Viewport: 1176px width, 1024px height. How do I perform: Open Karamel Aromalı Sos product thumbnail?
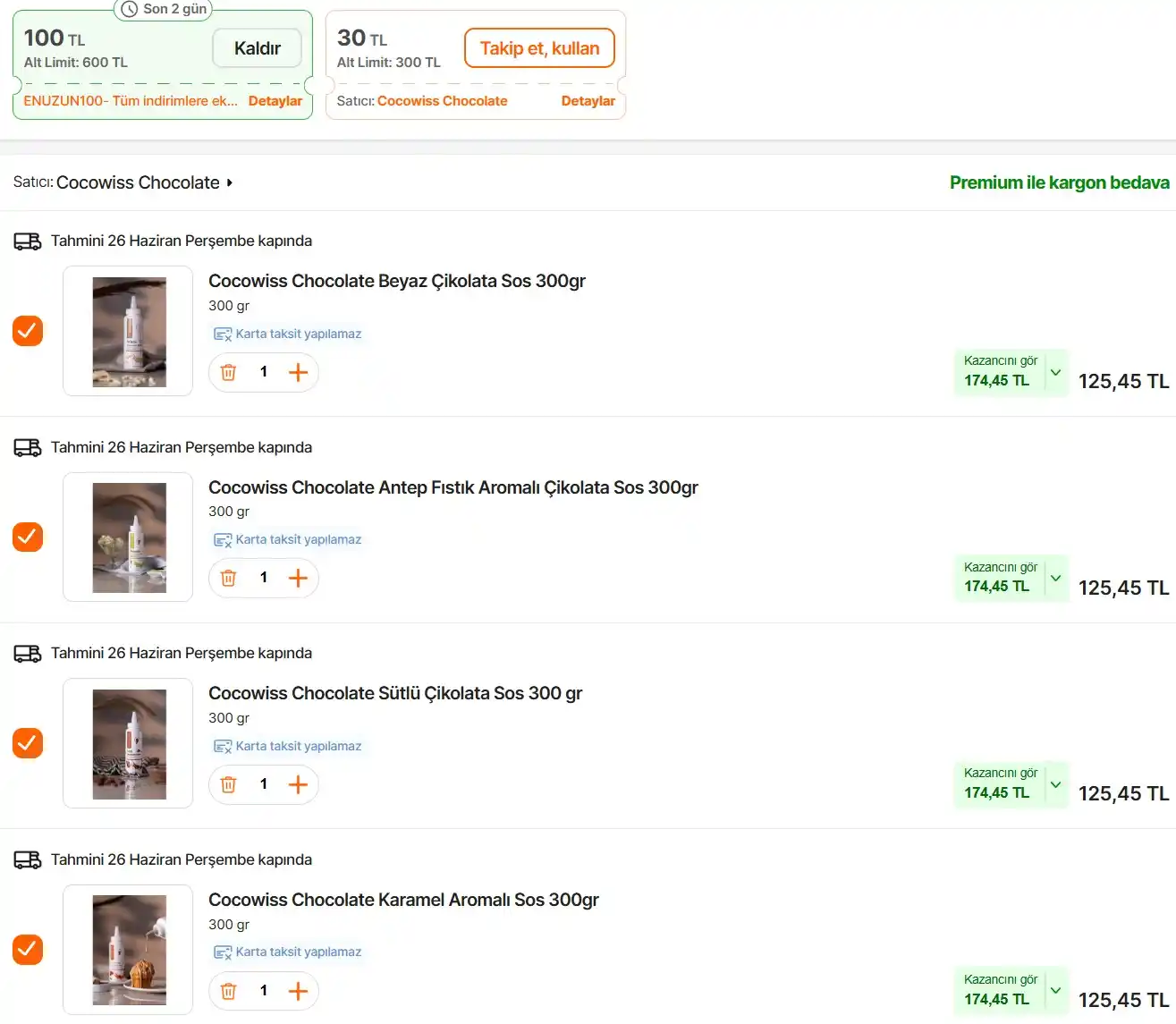tap(128, 950)
